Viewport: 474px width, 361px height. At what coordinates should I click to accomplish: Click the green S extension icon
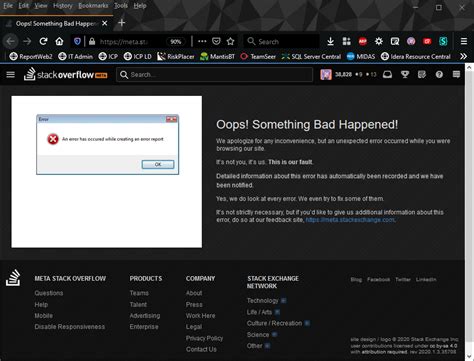pos(443,41)
